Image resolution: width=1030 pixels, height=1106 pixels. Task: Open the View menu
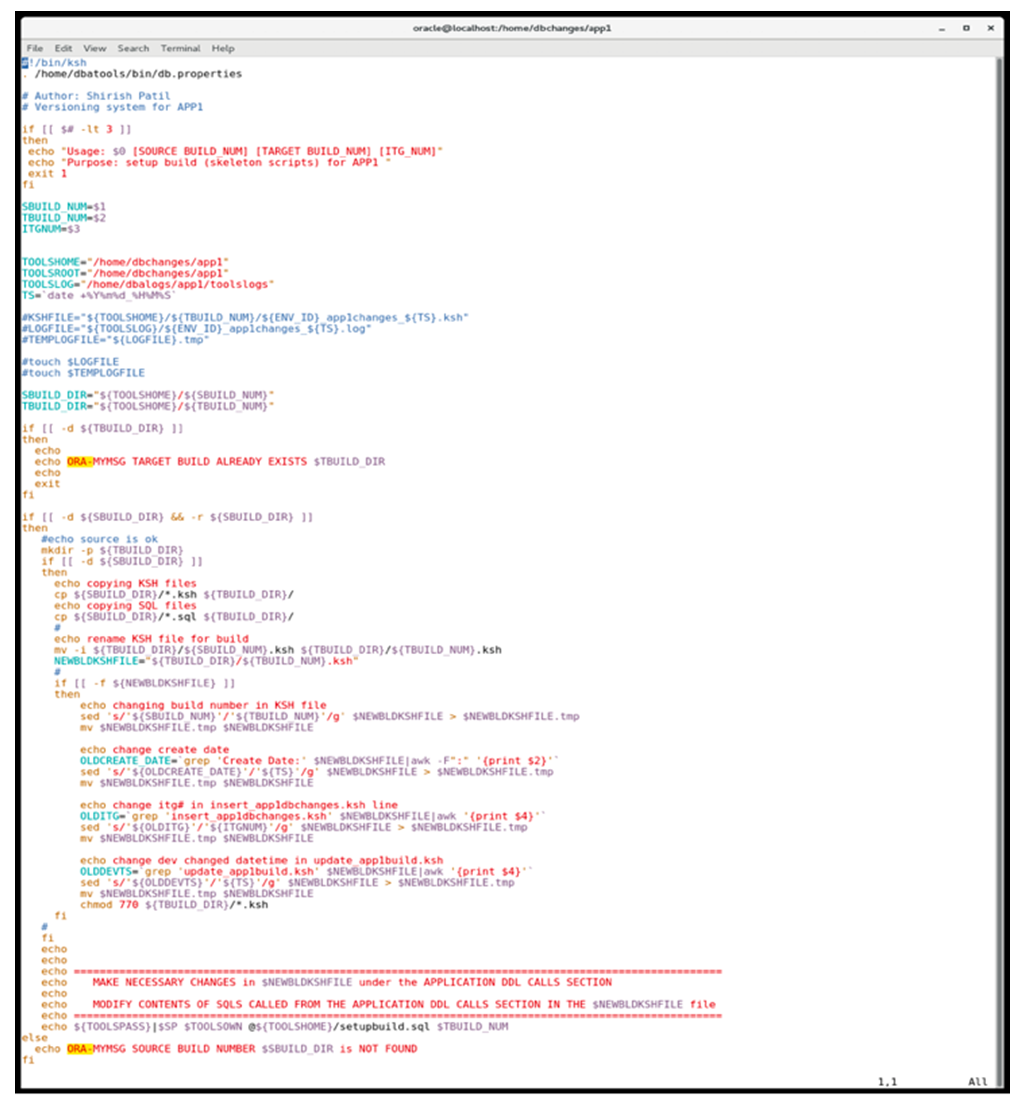coord(95,48)
